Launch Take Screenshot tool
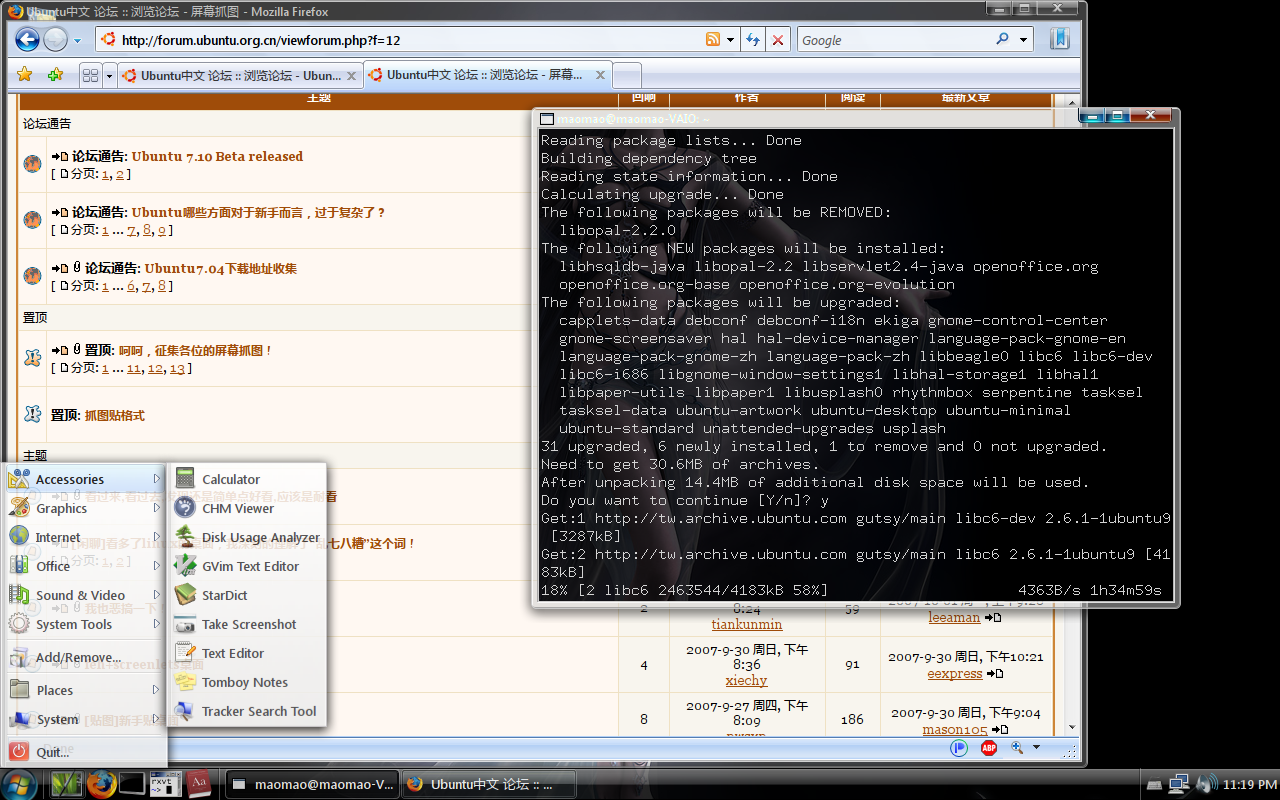The width and height of the screenshot is (1280, 800). (247, 624)
